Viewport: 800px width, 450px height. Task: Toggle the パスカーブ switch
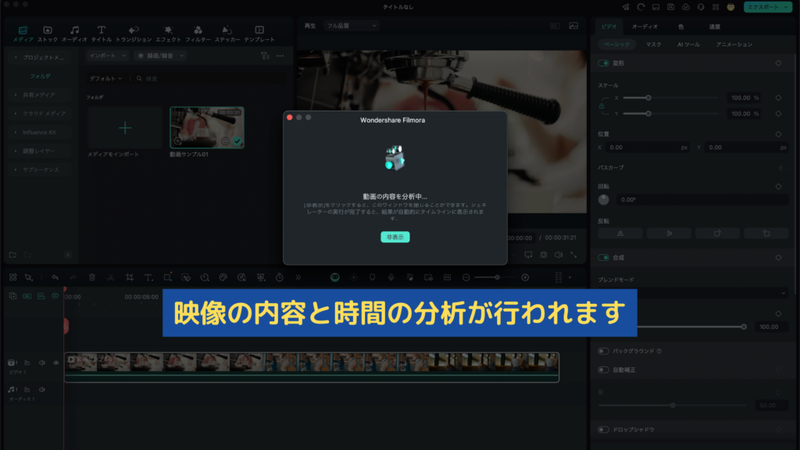(x=783, y=167)
